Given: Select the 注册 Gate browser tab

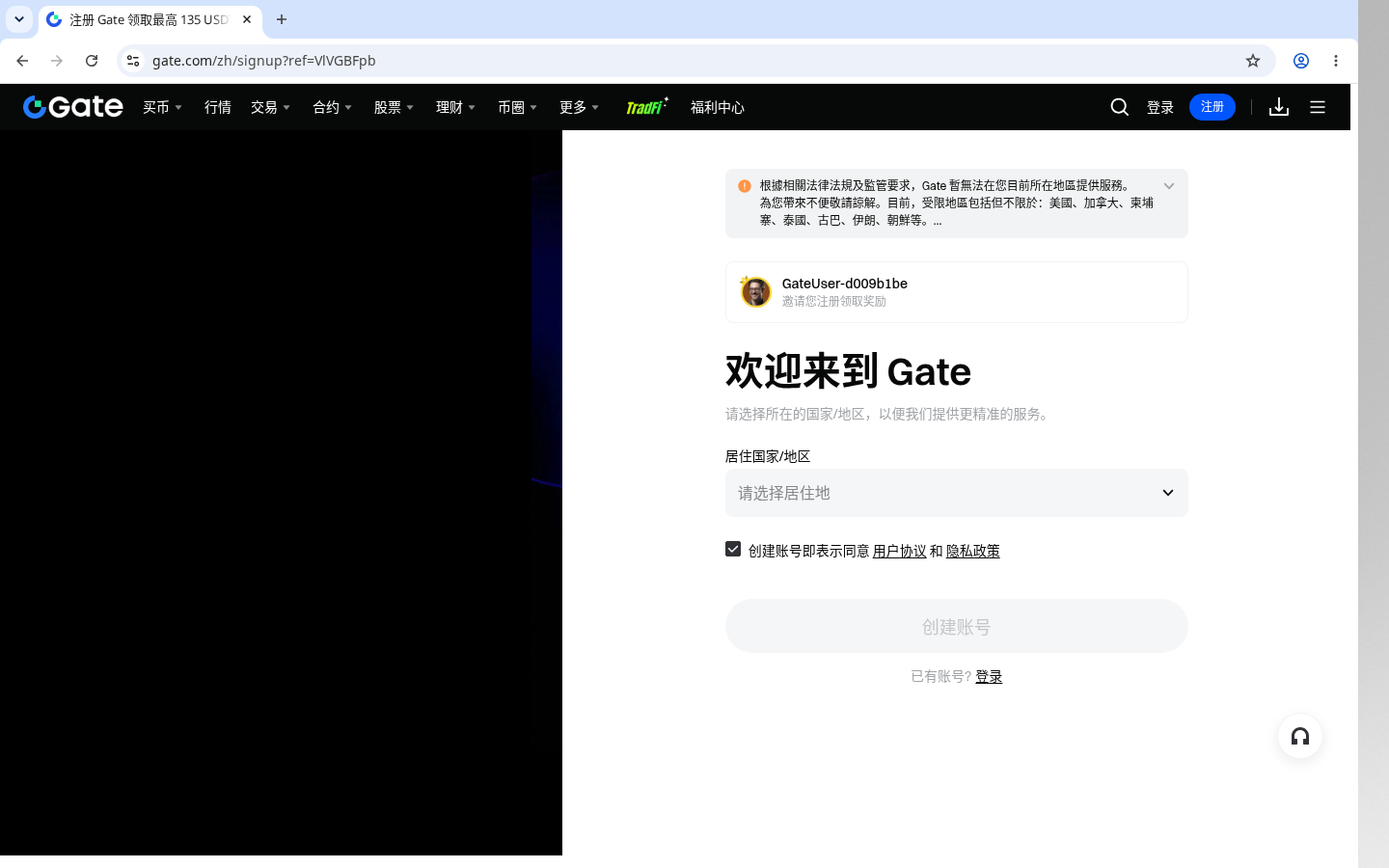Looking at the screenshot, I should (150, 19).
